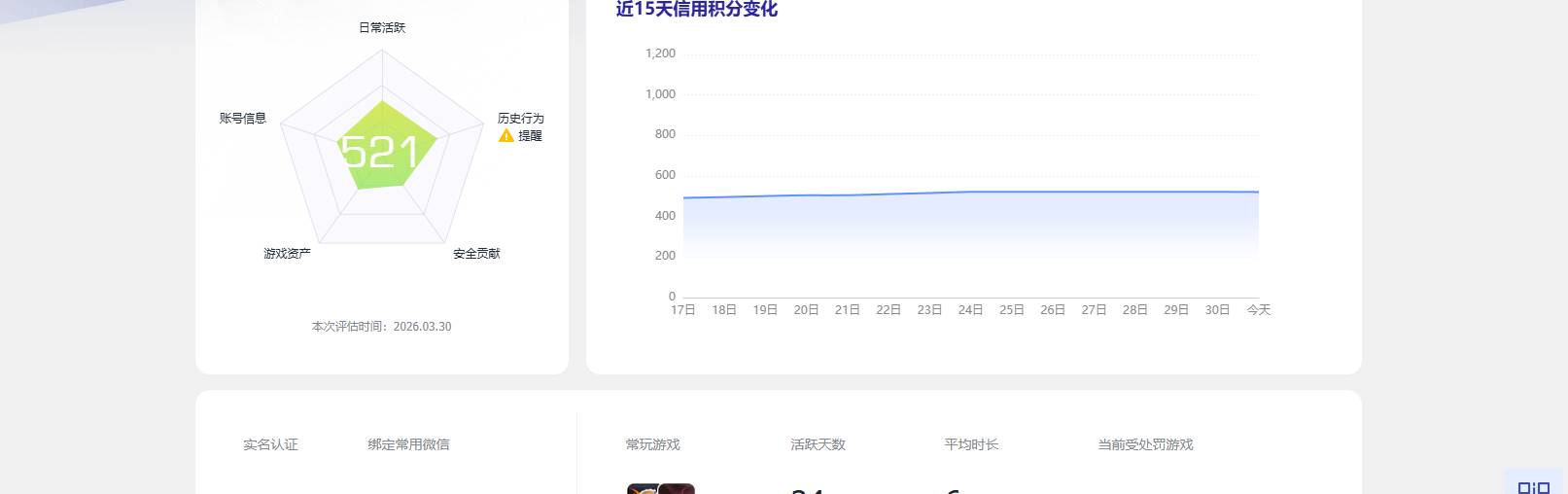Click the 活跃天数 heading
Image resolution: width=1568 pixels, height=494 pixels.
point(818,444)
